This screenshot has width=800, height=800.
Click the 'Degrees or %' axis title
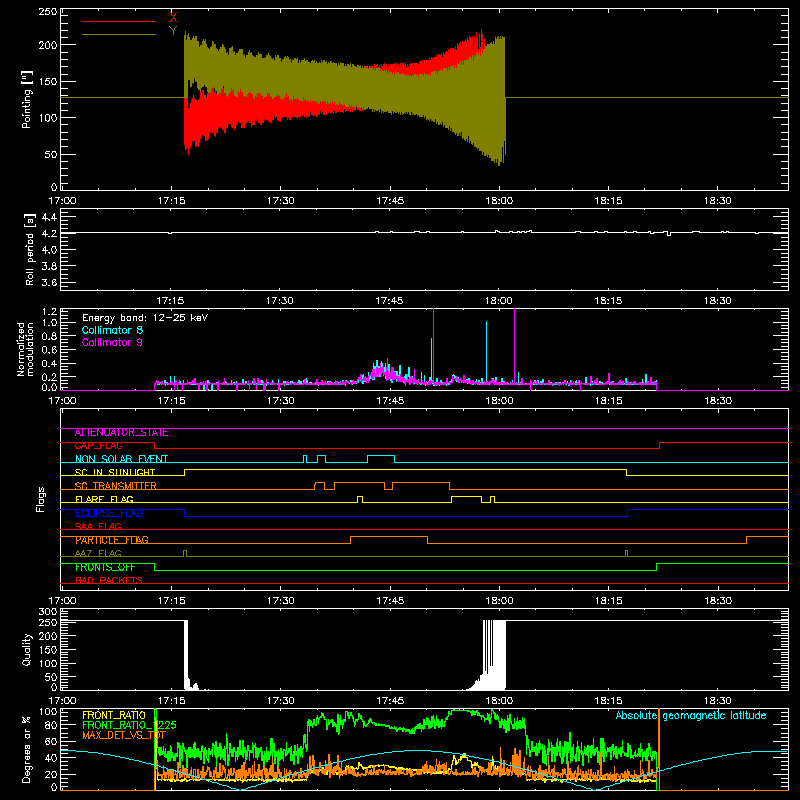[27, 749]
